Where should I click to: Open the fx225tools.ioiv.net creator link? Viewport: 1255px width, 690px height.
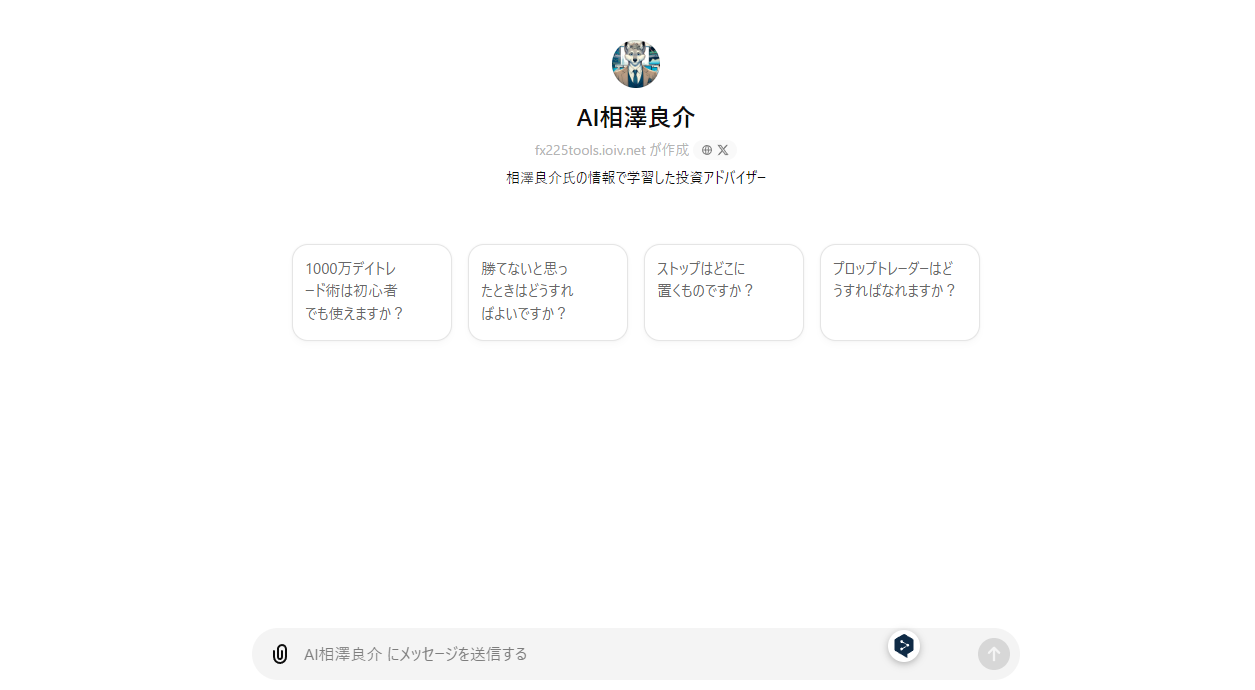[590, 150]
